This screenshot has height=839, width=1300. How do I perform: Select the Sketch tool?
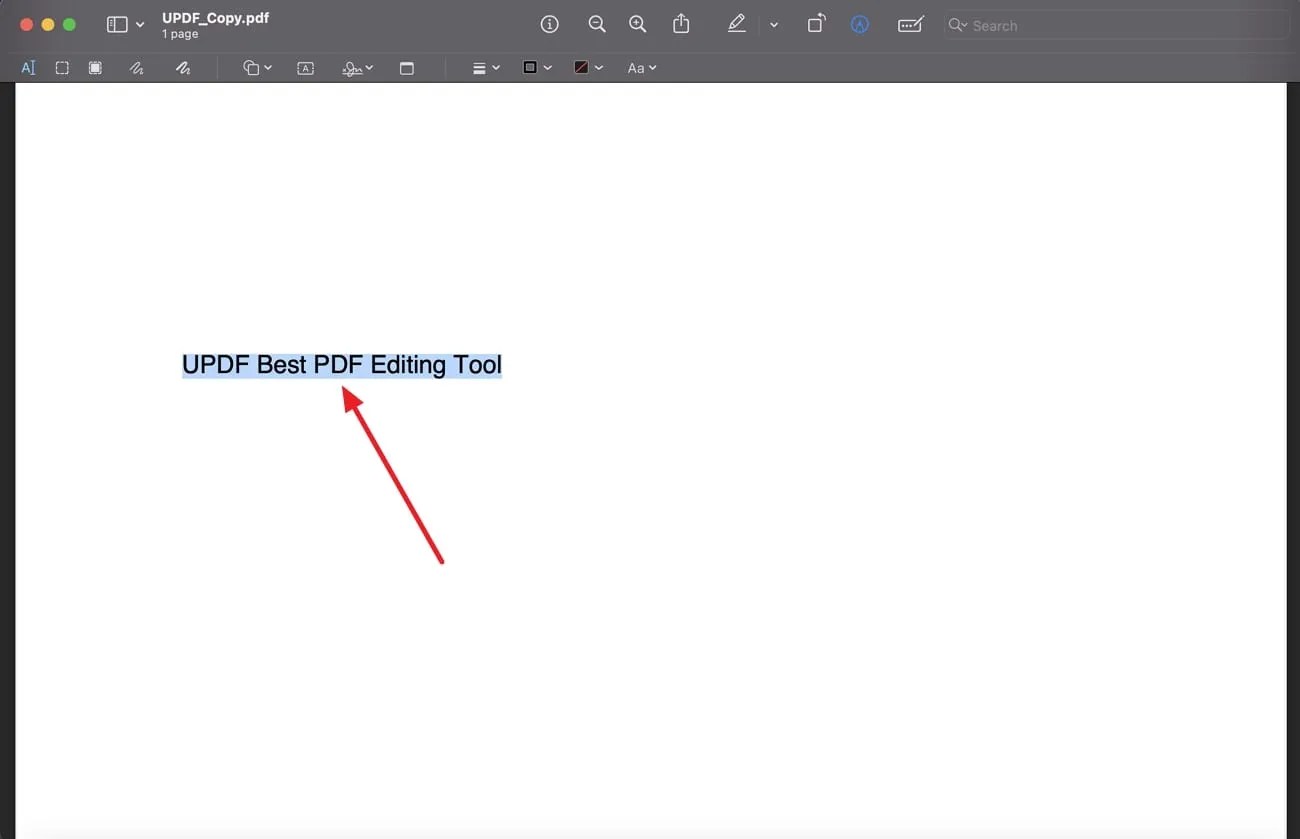[x=136, y=67]
